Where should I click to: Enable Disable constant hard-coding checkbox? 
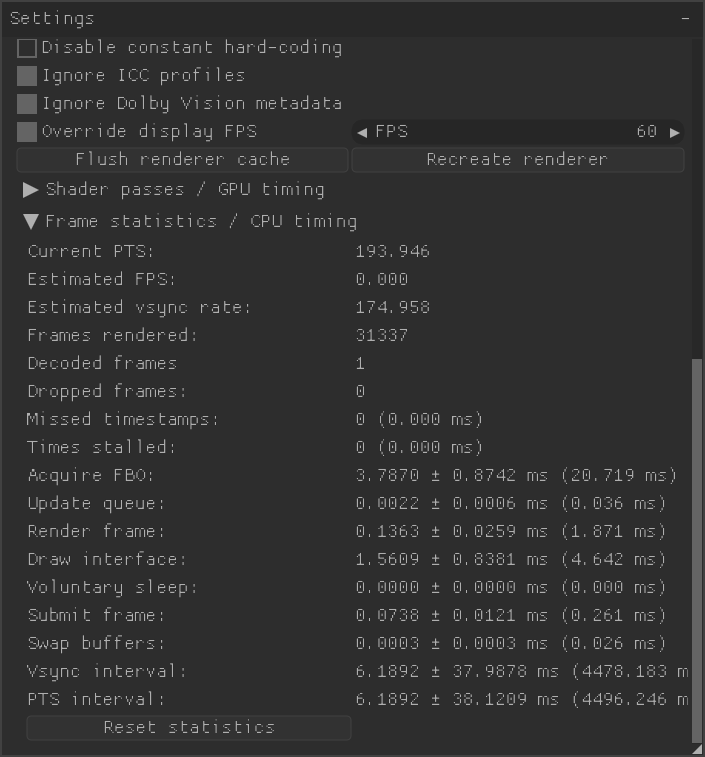pos(27,48)
